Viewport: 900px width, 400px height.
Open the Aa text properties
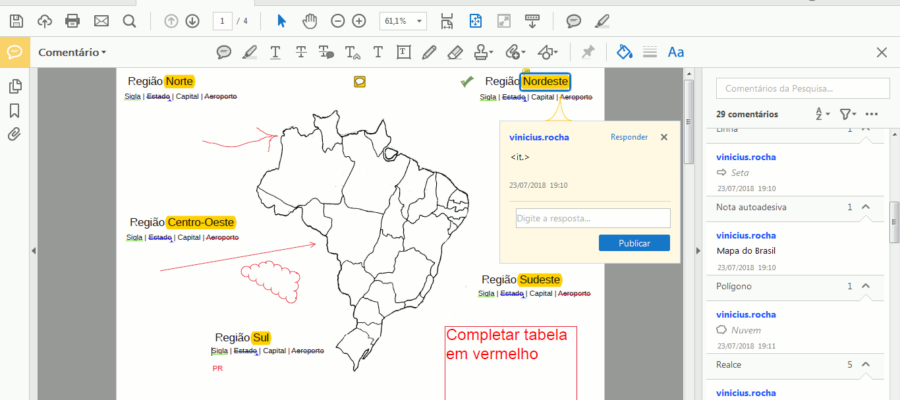pos(676,52)
